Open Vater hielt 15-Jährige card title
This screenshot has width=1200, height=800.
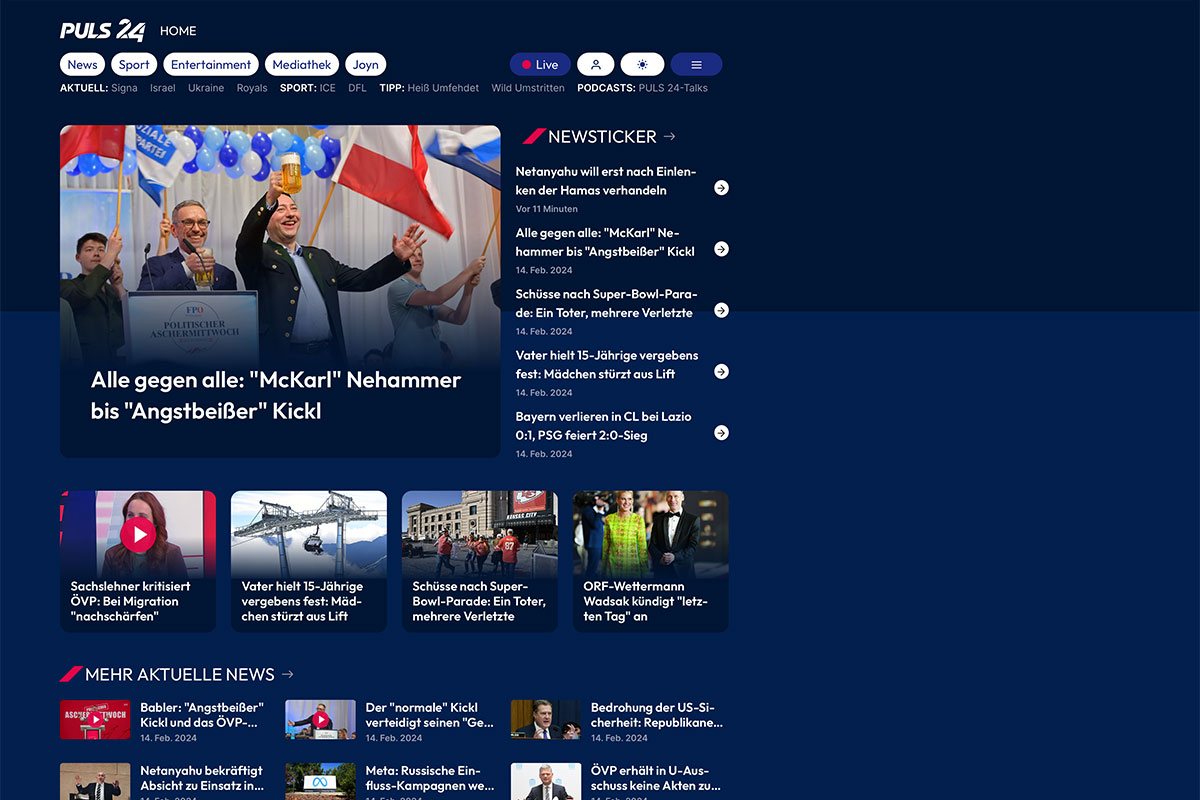[302, 601]
